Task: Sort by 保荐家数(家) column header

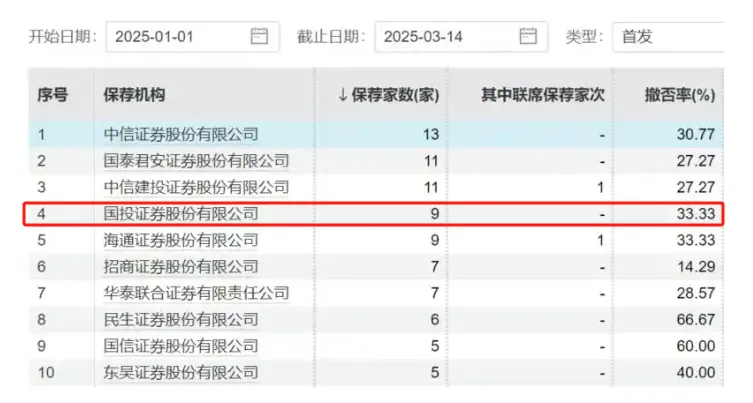Action: pos(389,95)
